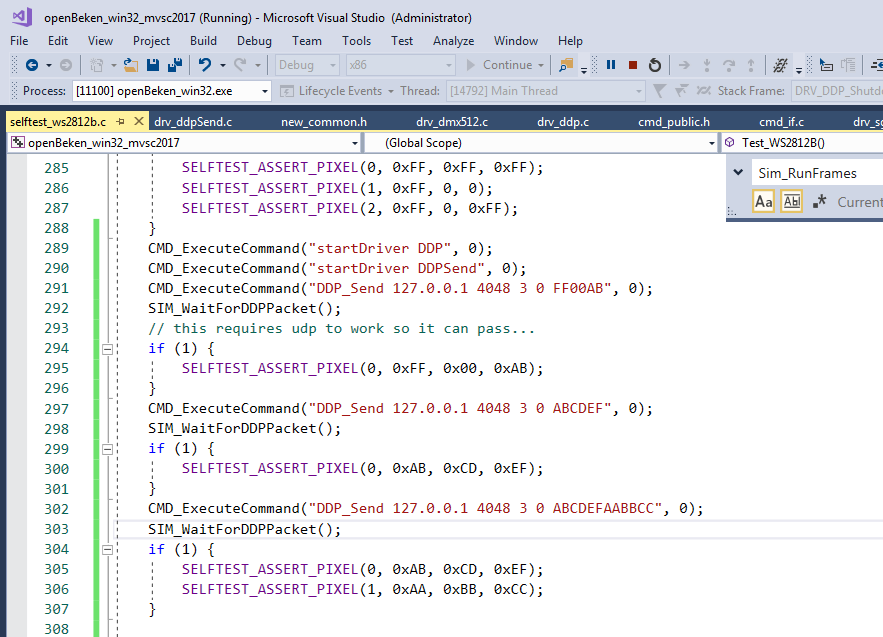Open the Process dropdown for openBeken_win32.exe
883x637 pixels.
tap(264, 91)
